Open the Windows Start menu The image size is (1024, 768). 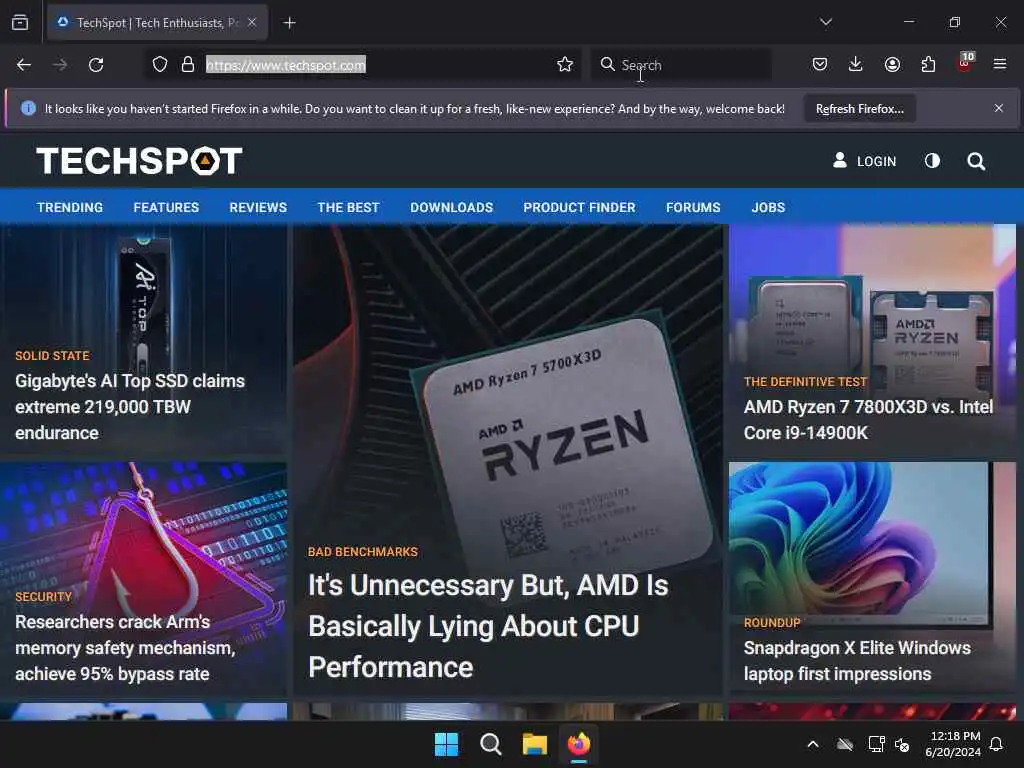[447, 744]
